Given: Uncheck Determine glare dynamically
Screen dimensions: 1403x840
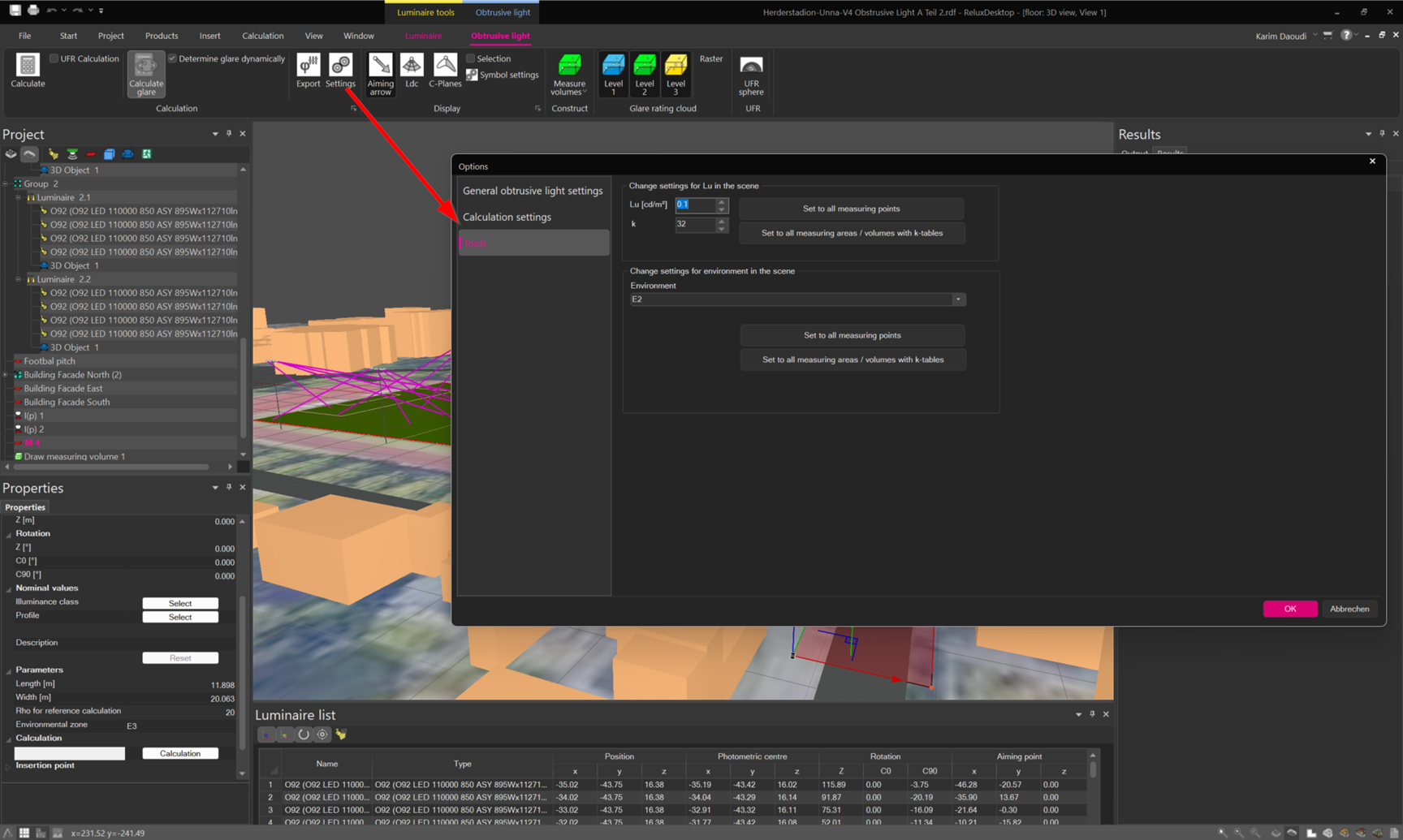Looking at the screenshot, I should tap(173, 58).
